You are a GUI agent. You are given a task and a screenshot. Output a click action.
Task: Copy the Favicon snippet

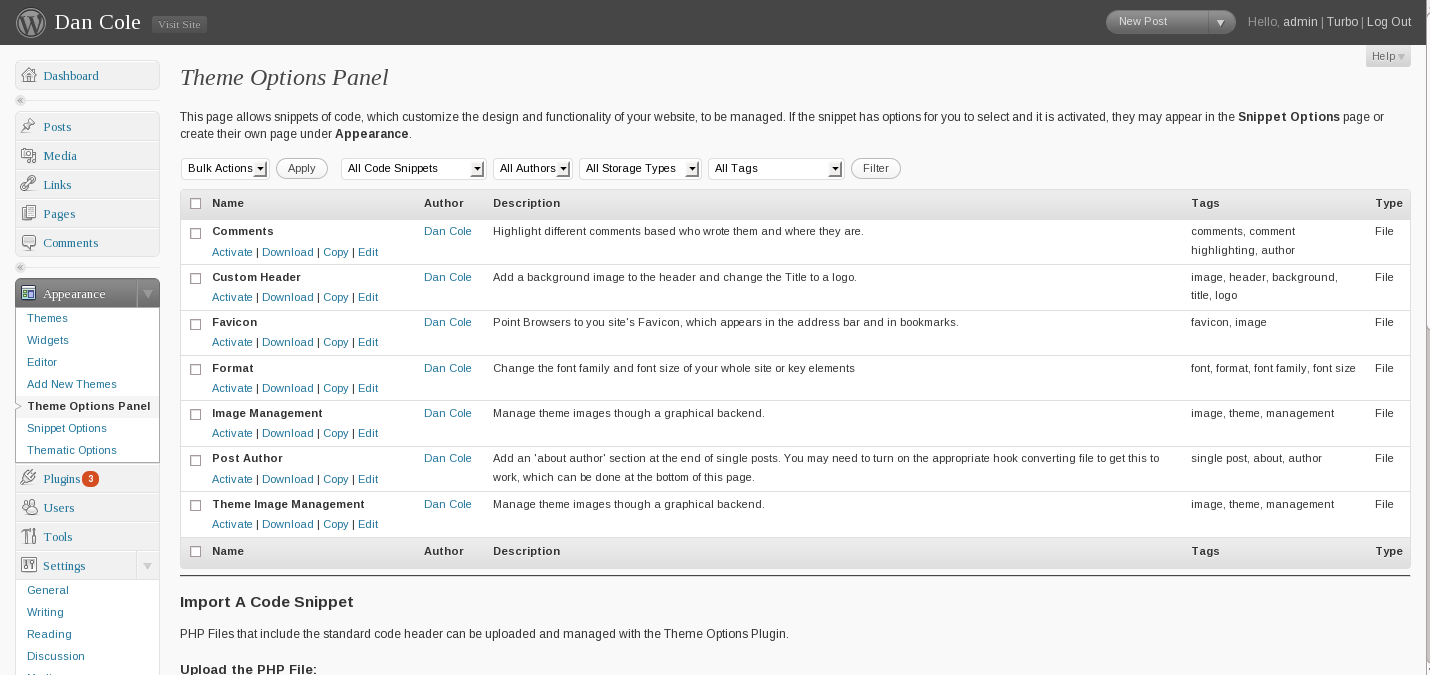tap(336, 342)
